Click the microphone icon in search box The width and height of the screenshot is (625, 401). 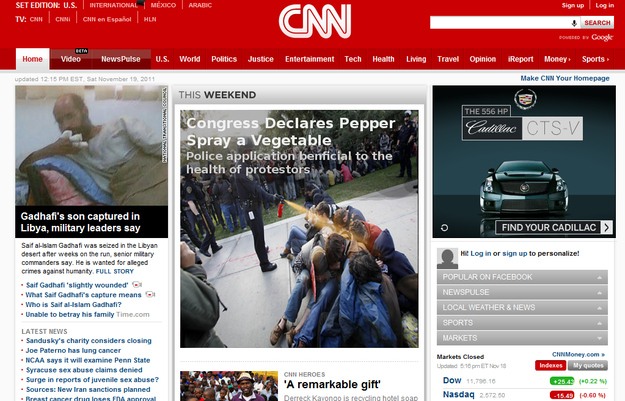point(574,23)
